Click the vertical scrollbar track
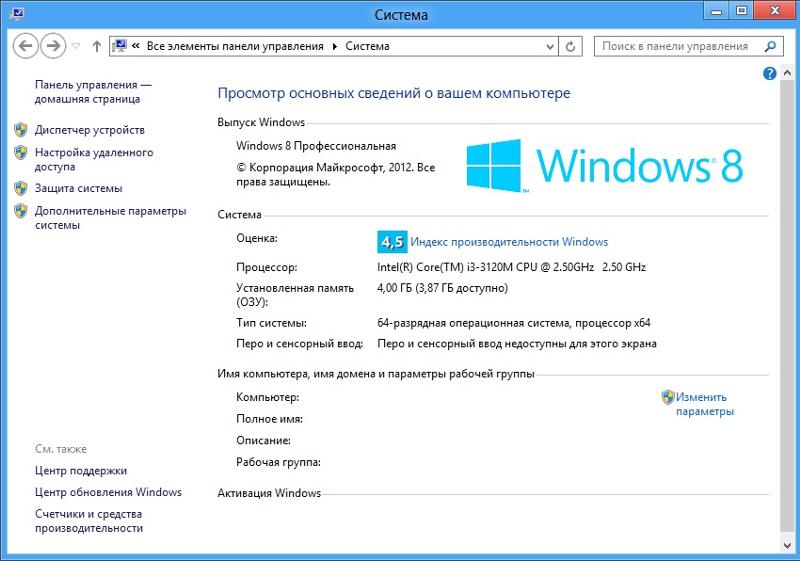800x561 pixels. coord(787,306)
